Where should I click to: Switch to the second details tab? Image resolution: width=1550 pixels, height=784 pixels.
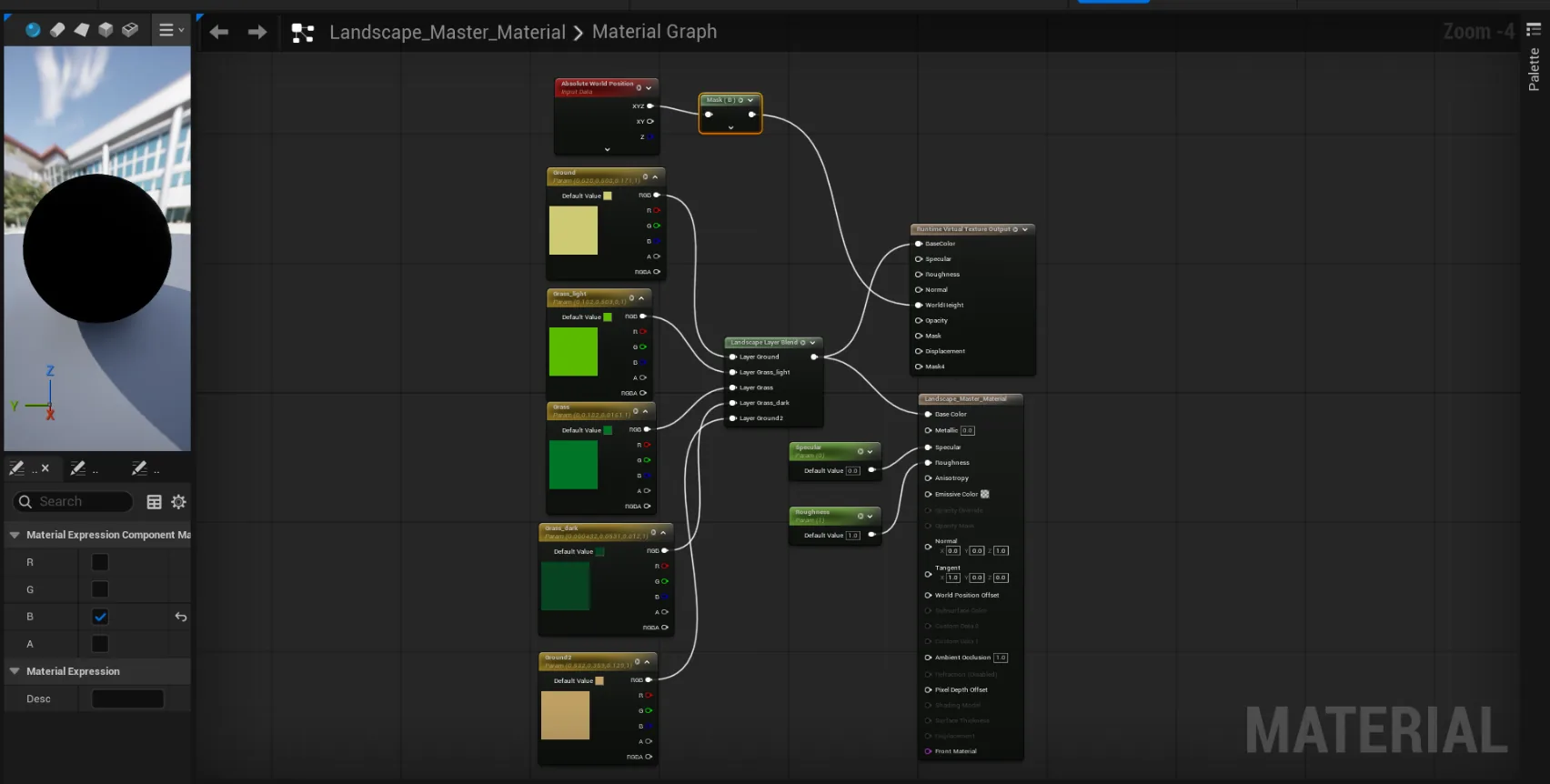84,468
